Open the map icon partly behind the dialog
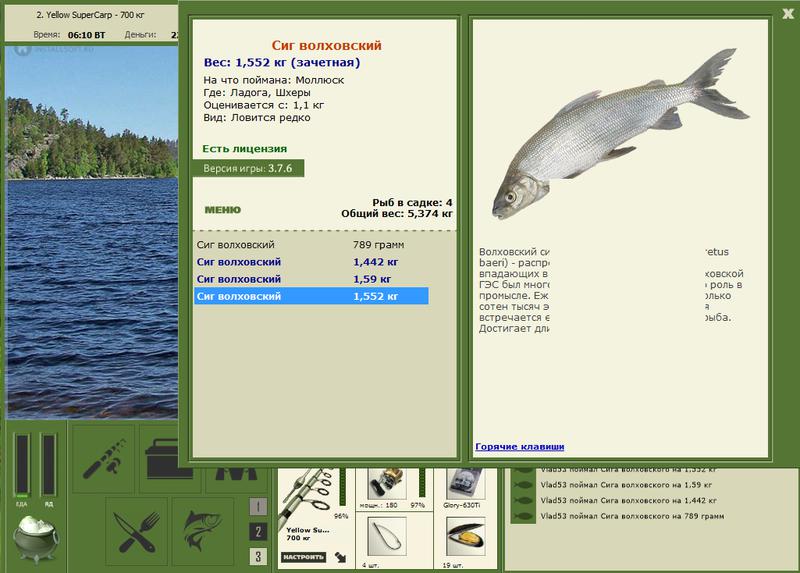The image size is (800, 573). 236,480
